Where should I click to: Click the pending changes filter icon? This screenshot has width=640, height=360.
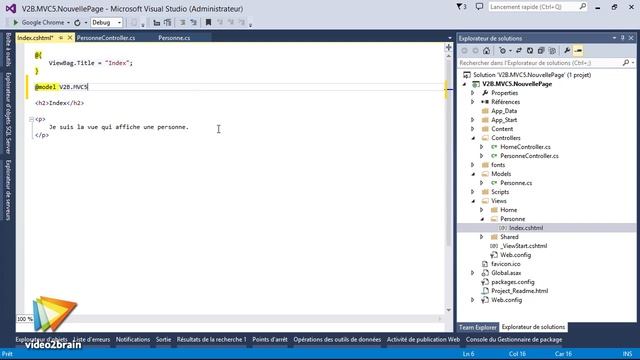[502, 51]
